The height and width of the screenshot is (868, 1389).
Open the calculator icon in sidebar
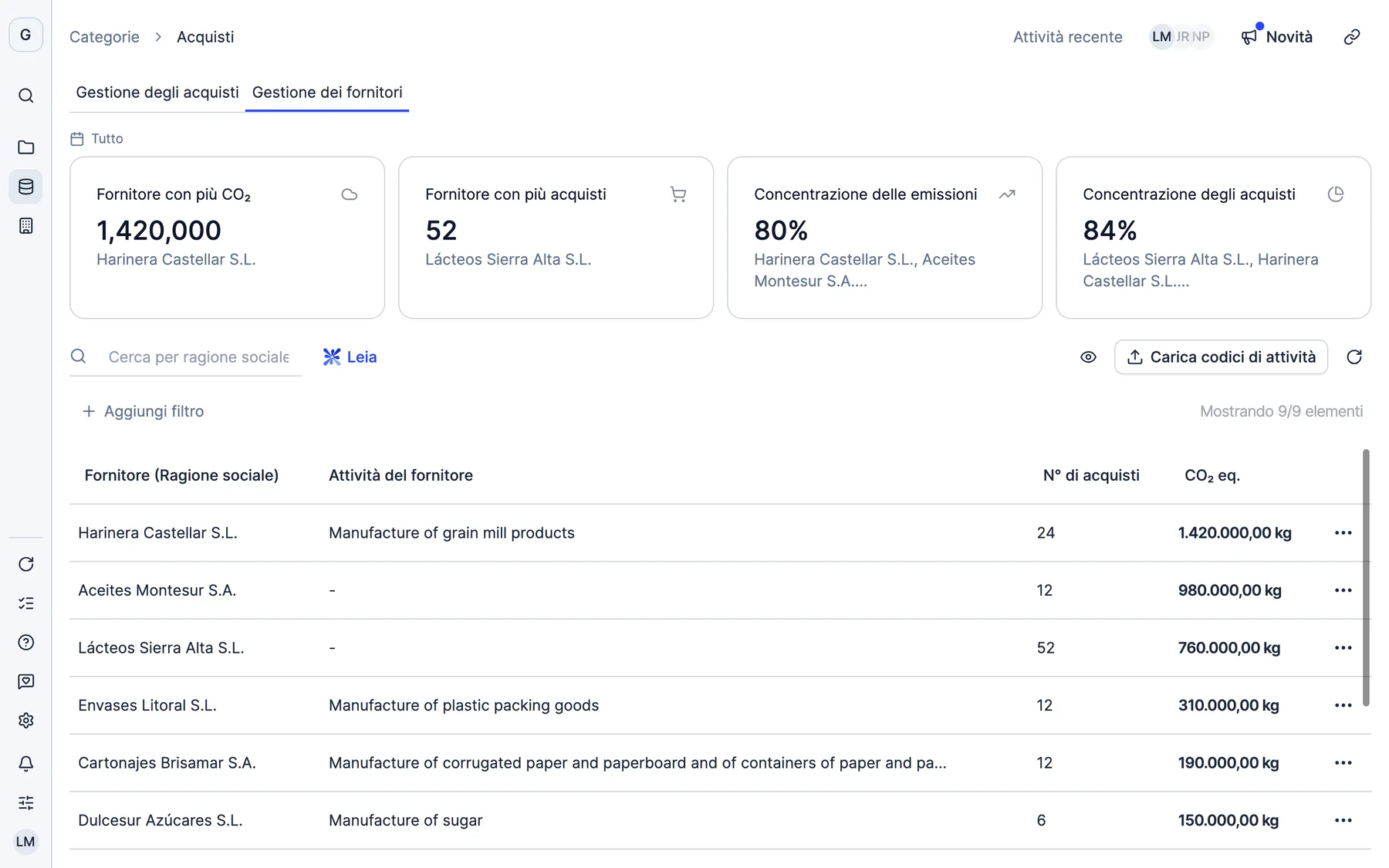(x=25, y=226)
